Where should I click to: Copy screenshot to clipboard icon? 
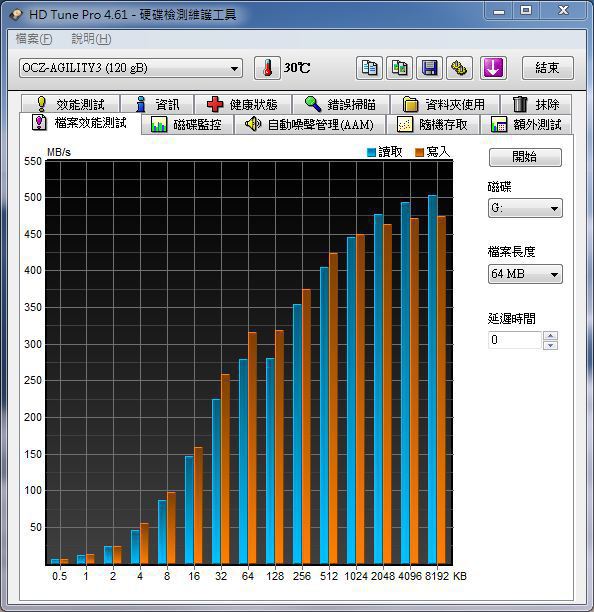click(399, 68)
